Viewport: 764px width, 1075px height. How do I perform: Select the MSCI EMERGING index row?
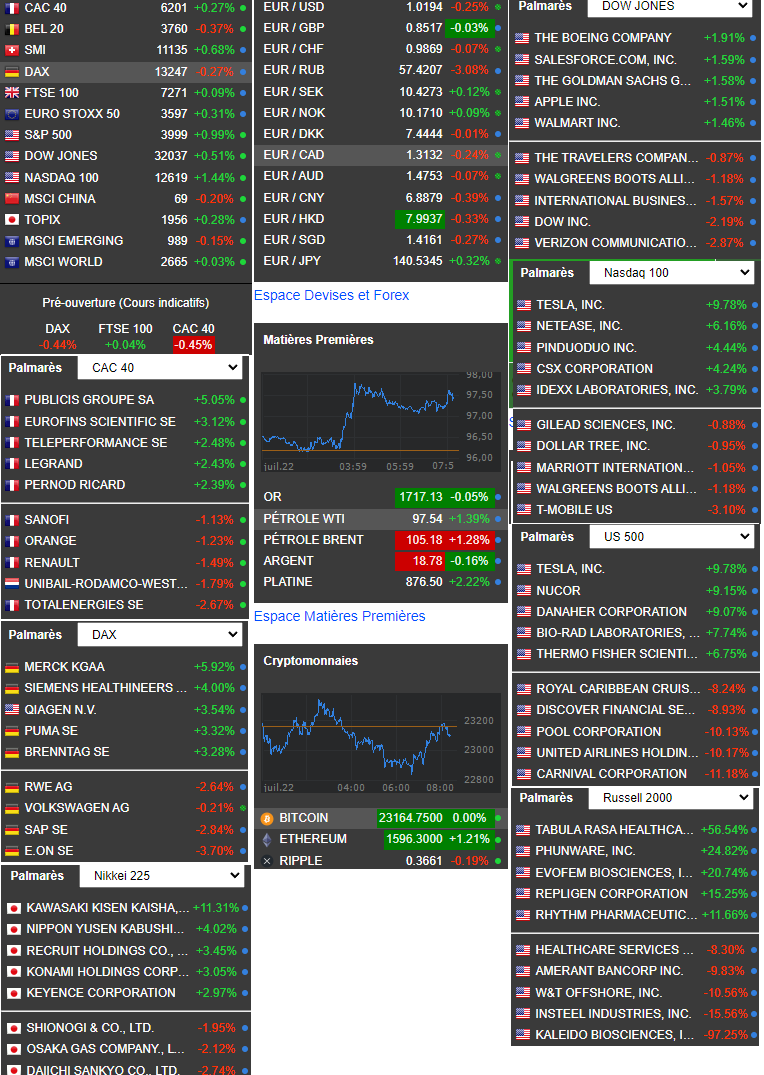pos(124,241)
